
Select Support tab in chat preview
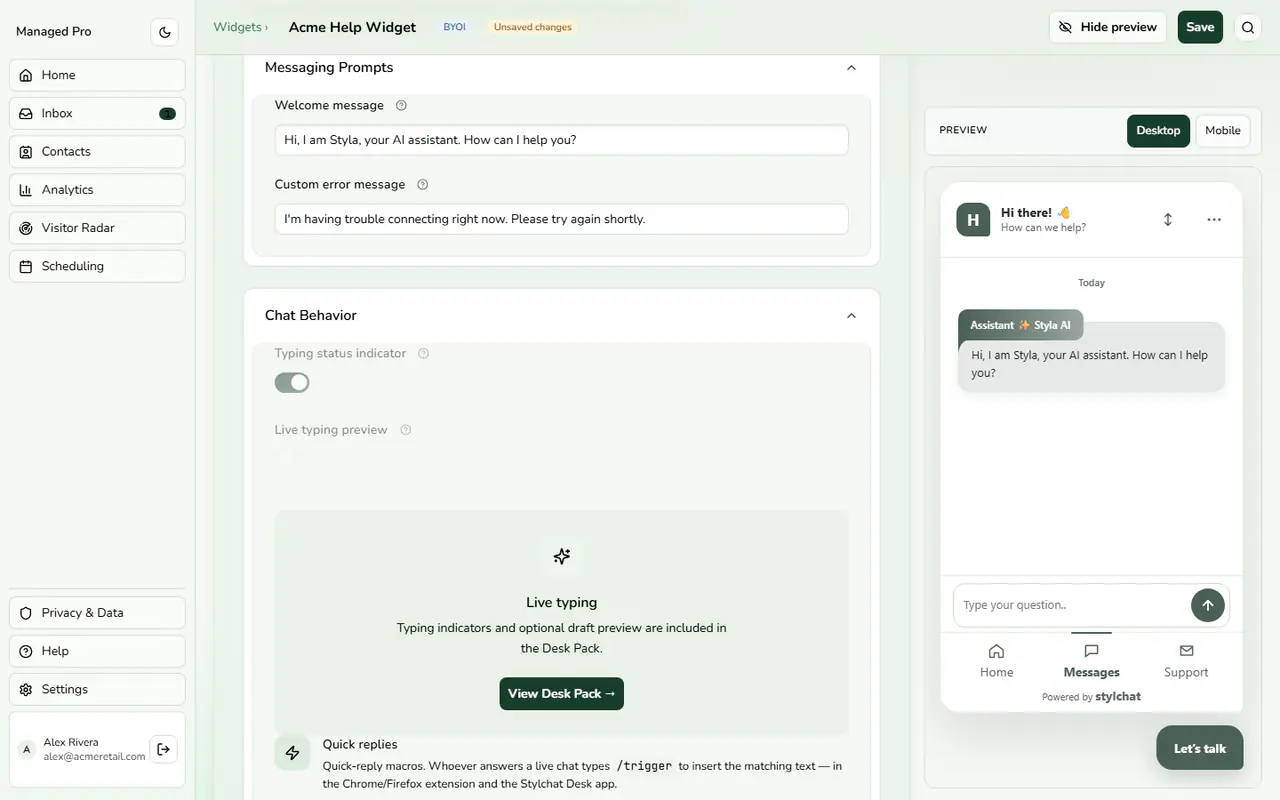pos(1186,661)
